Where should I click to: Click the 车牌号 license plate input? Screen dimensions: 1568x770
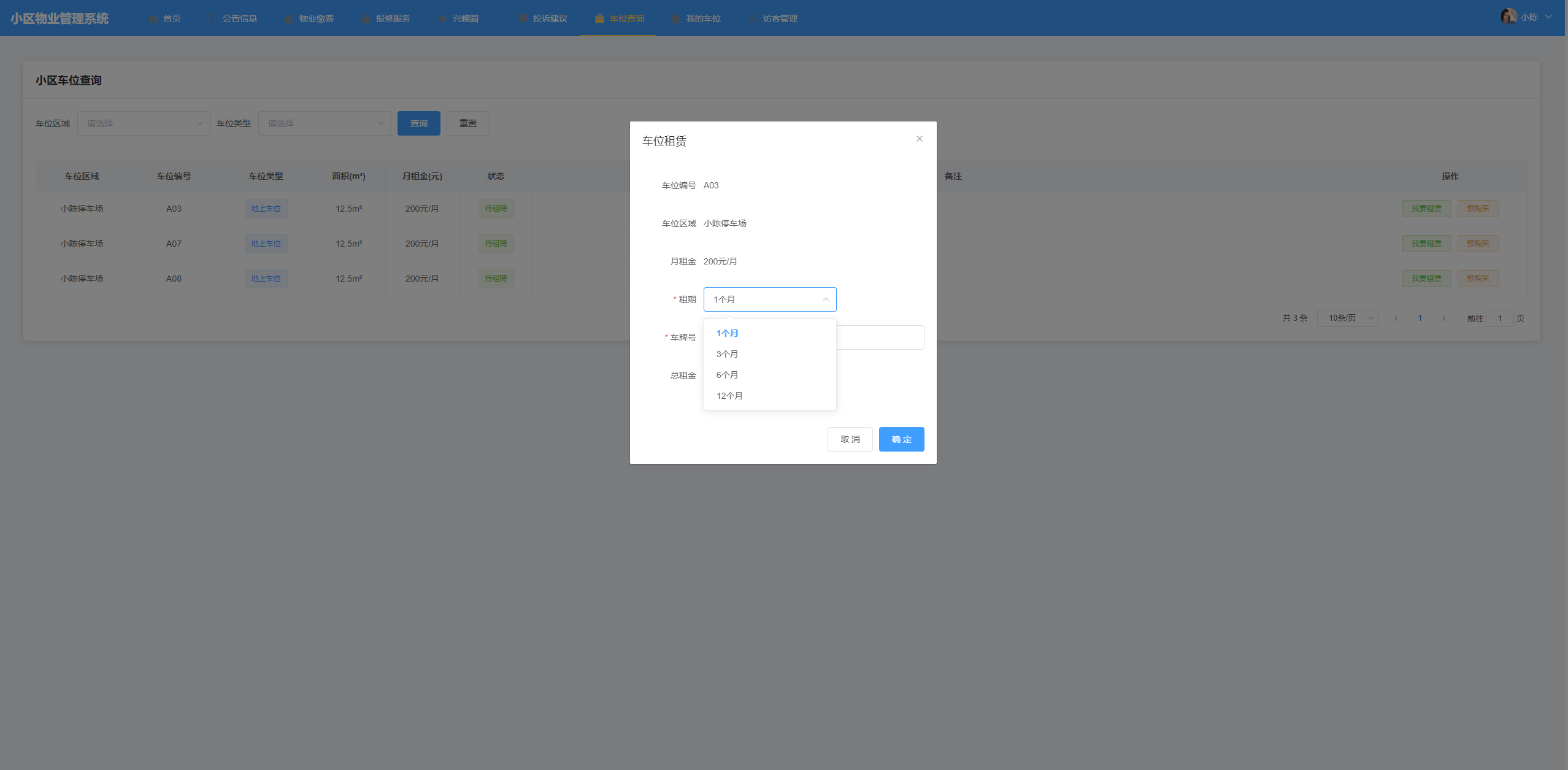tap(880, 337)
